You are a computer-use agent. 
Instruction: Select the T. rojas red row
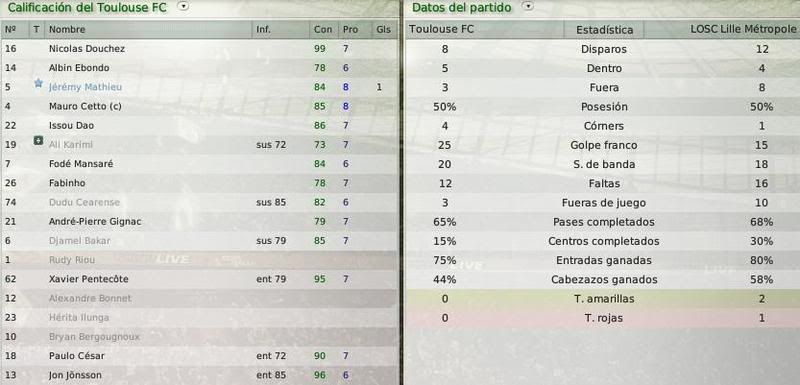[603, 318]
